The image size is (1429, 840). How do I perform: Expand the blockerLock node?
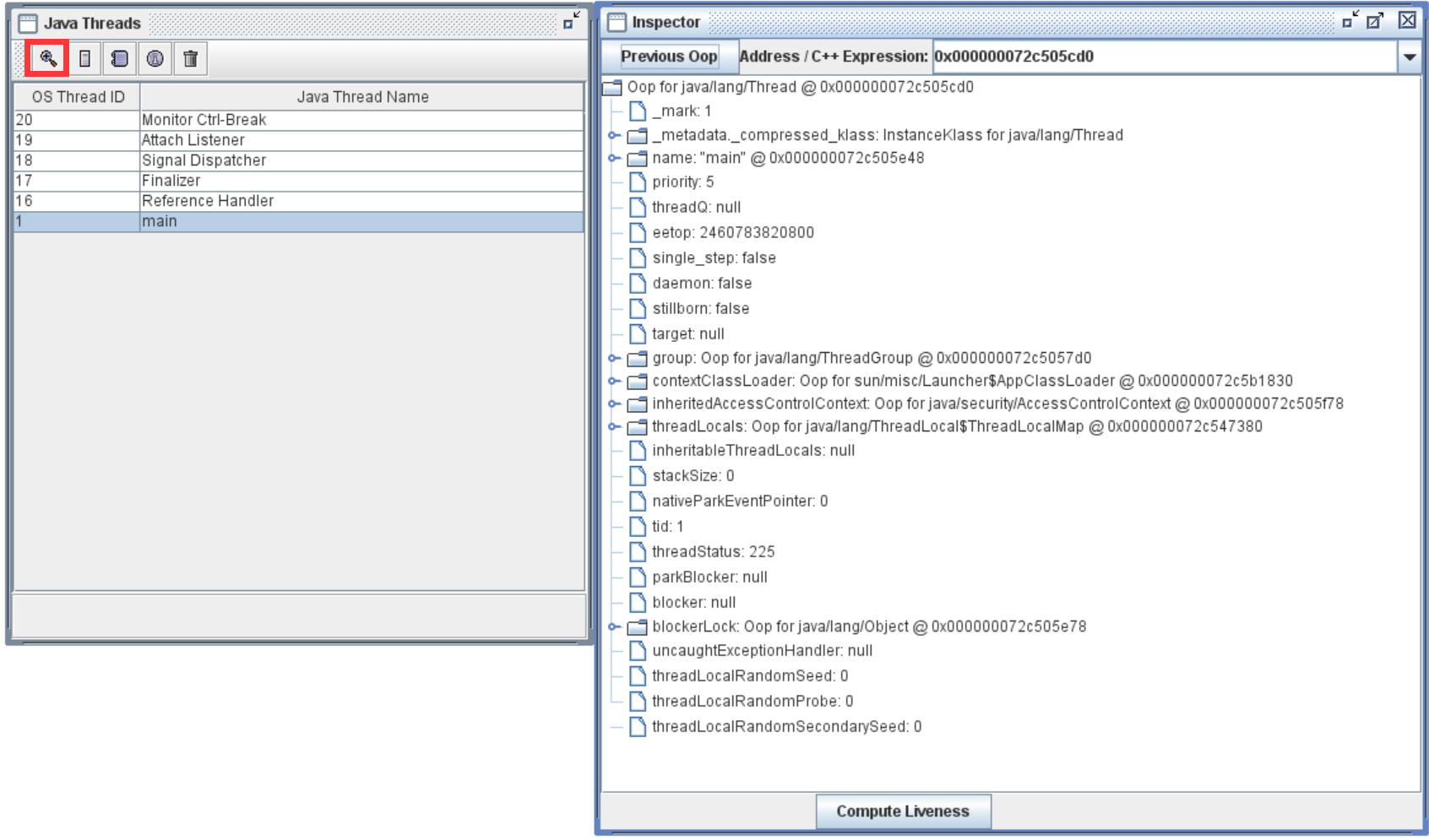tap(614, 626)
